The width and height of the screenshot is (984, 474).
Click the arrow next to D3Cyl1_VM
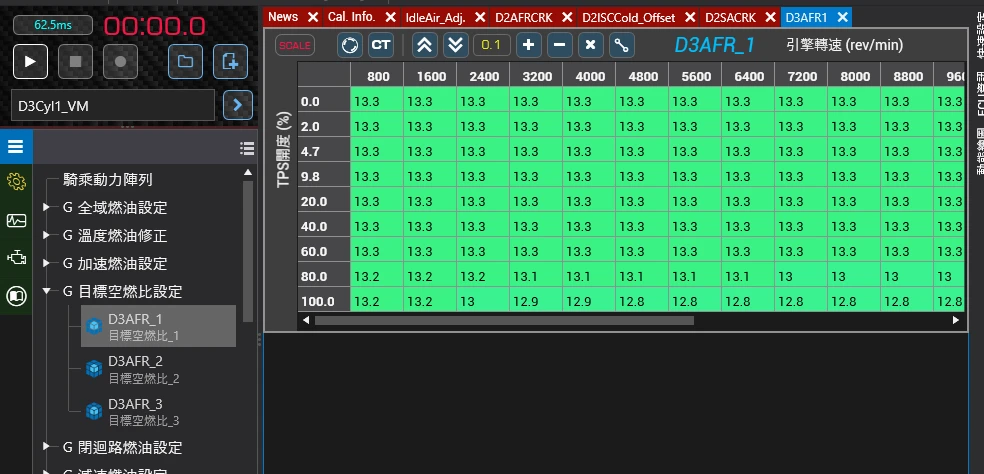[x=238, y=105]
